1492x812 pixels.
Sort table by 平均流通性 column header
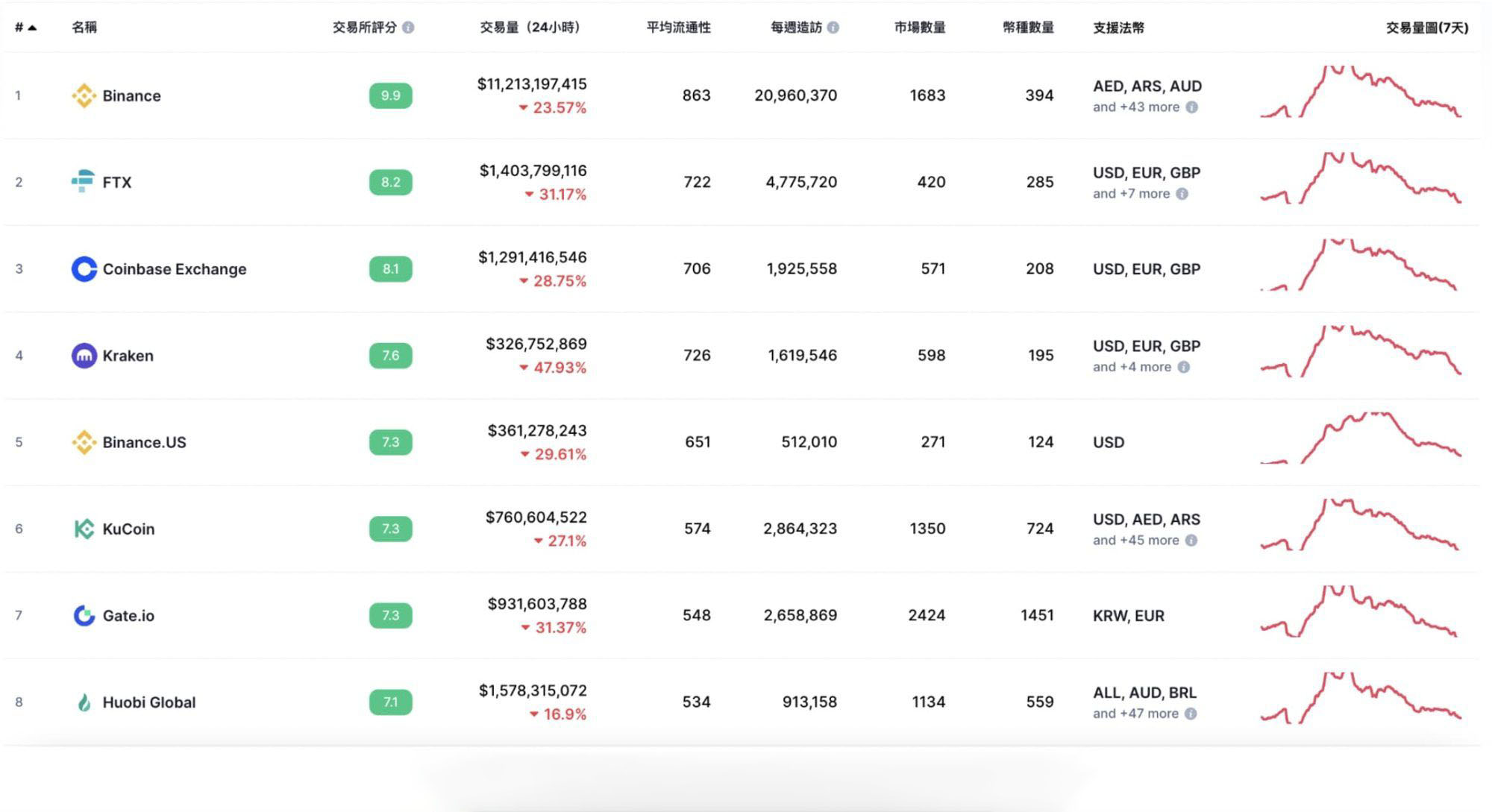pos(678,28)
